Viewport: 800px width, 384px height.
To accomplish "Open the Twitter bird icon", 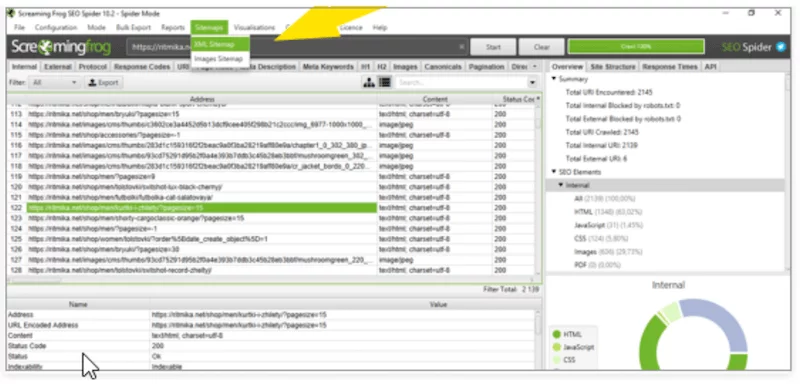I will [x=781, y=47].
